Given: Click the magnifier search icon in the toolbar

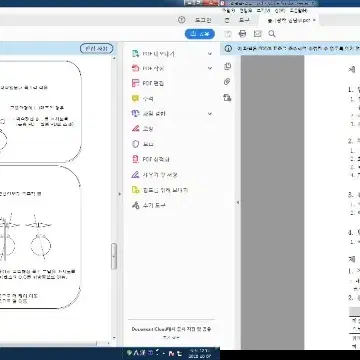Looking at the screenshot, I should (272, 34).
